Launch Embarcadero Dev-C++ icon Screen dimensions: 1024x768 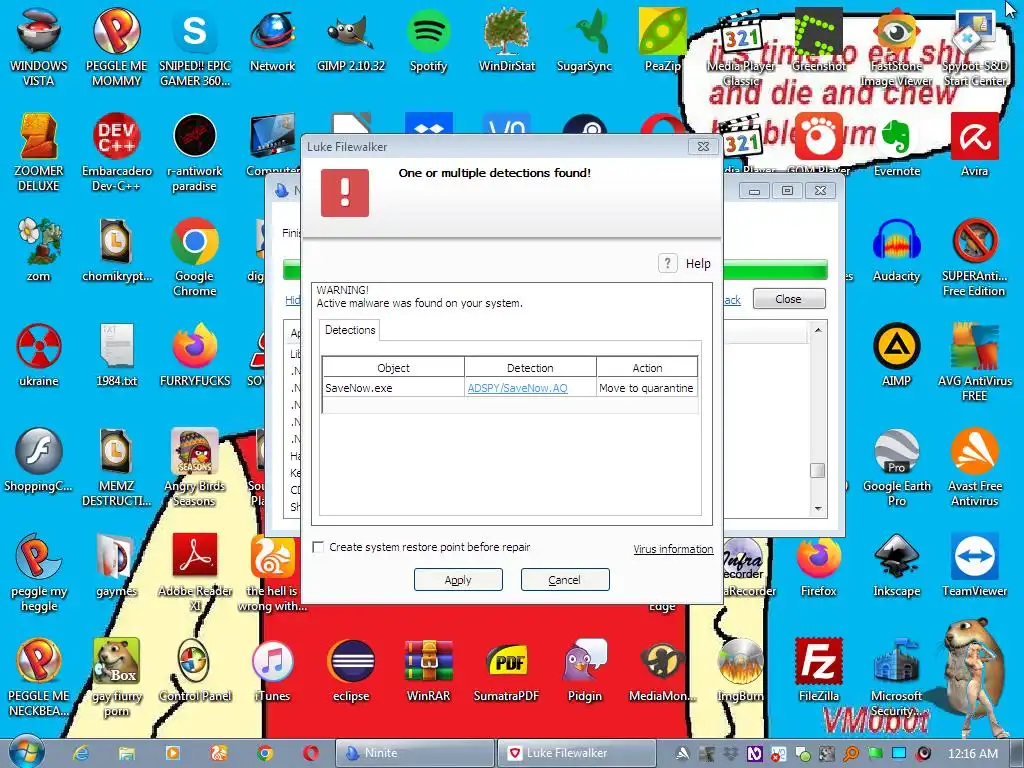coord(116,152)
